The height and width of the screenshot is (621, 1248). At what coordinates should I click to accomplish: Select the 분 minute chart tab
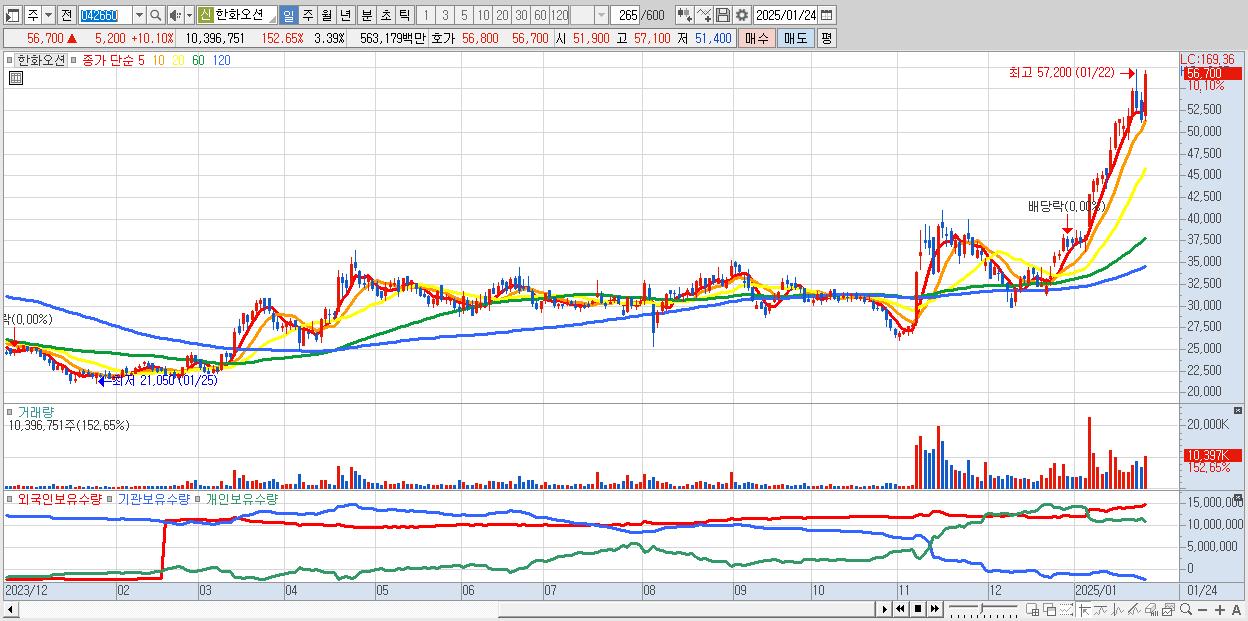click(366, 15)
